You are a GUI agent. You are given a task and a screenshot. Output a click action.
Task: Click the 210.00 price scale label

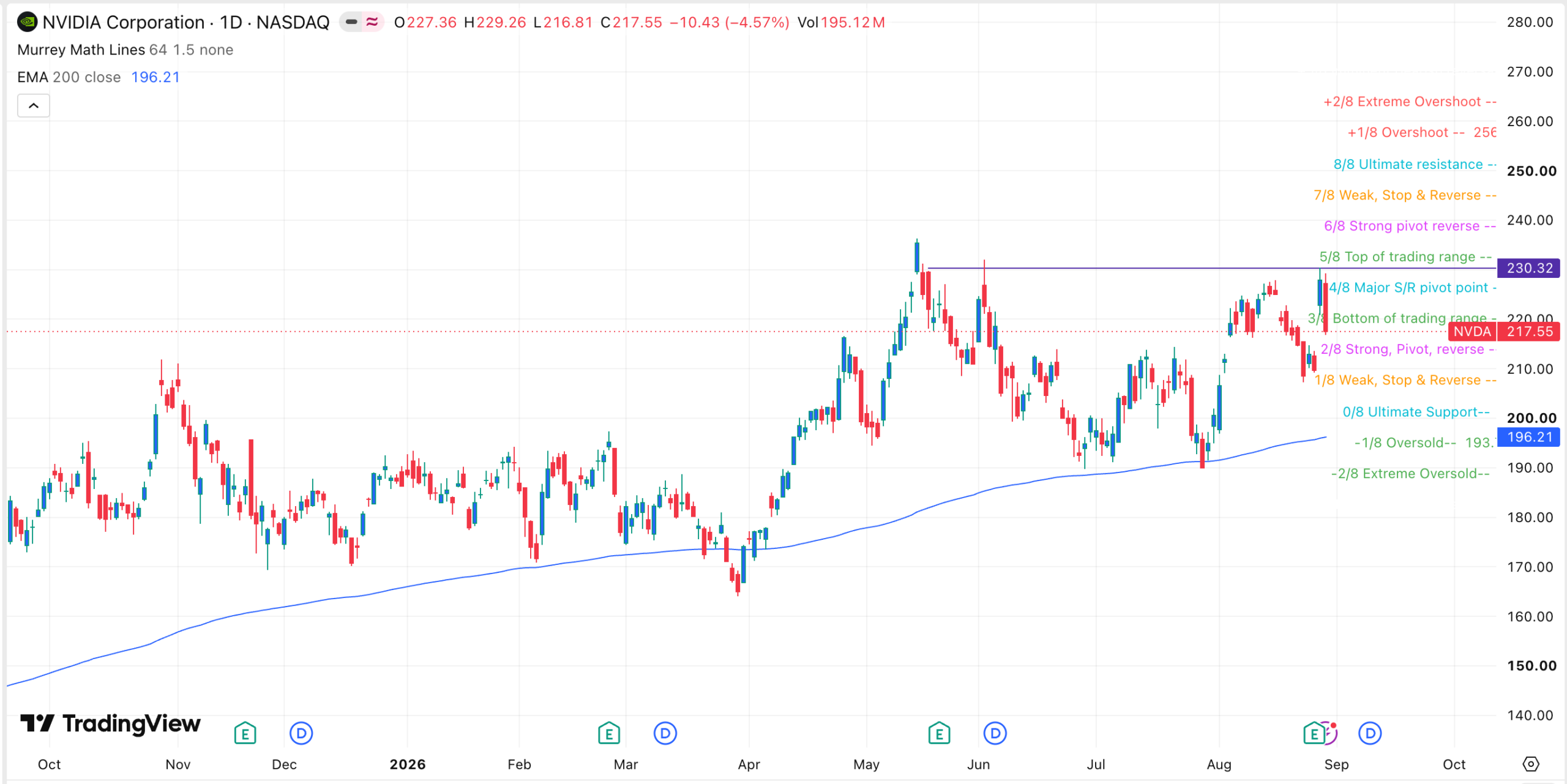point(1530,369)
